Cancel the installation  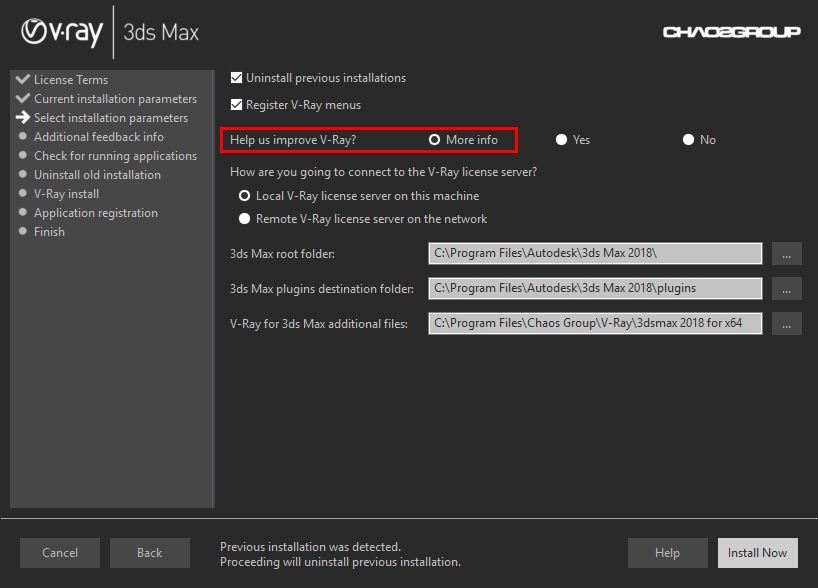60,553
